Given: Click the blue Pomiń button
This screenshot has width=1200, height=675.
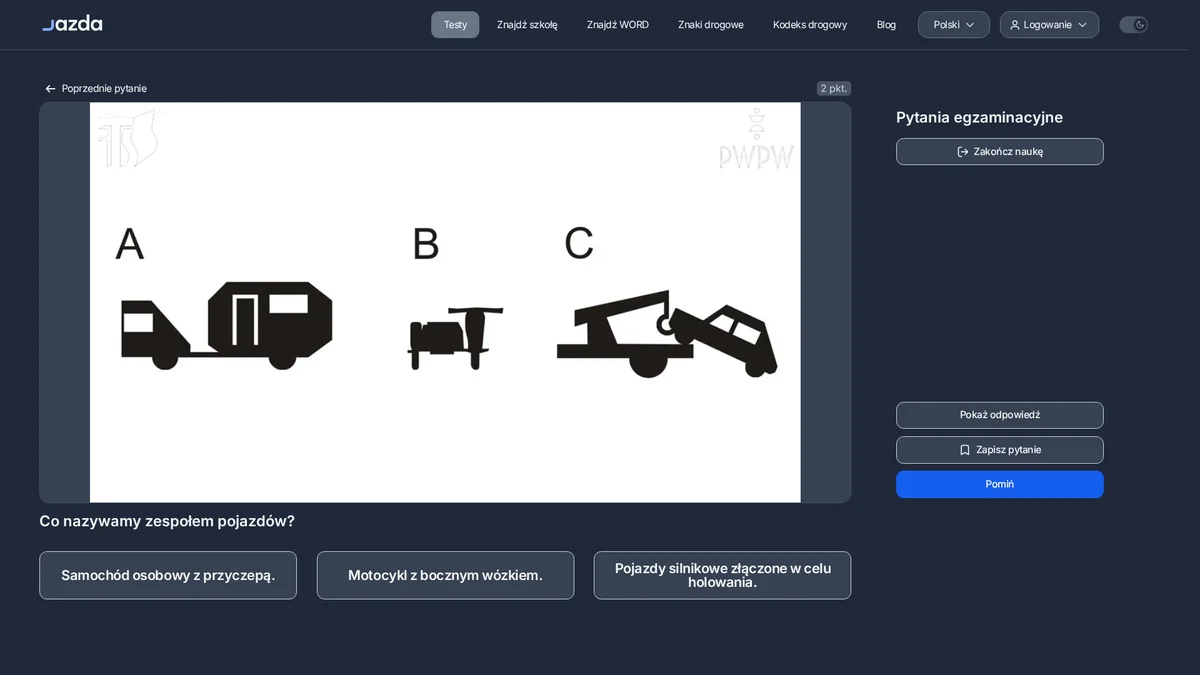Looking at the screenshot, I should click(1000, 484).
